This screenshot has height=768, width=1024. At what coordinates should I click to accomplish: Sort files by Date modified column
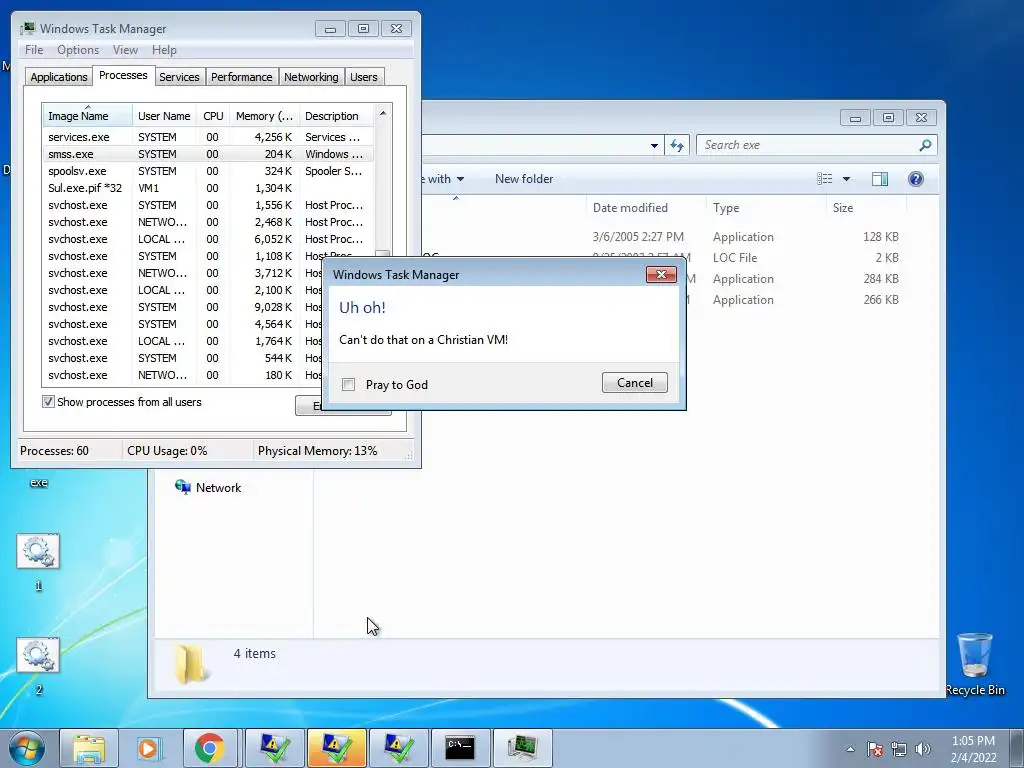point(645,208)
